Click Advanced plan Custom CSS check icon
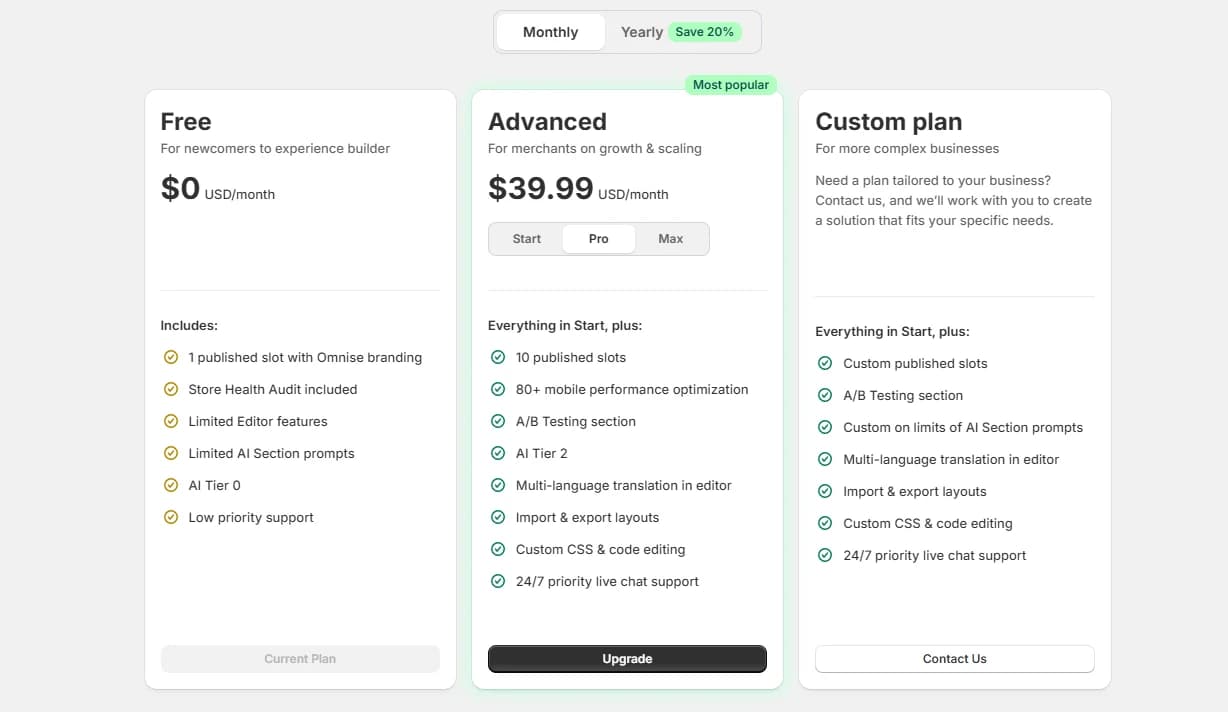The image size is (1228, 712). (498, 549)
